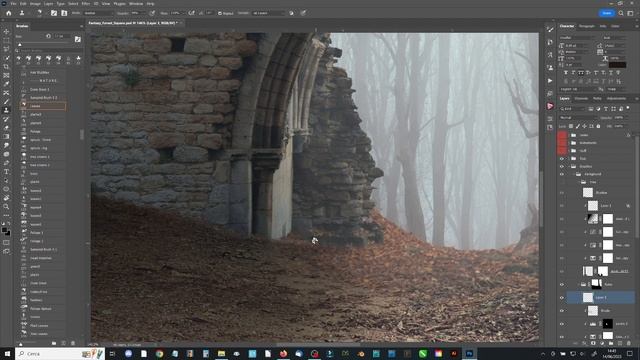Viewport: 640px width, 360px height.
Task: Select the Hand tool
Action: pos(6,198)
